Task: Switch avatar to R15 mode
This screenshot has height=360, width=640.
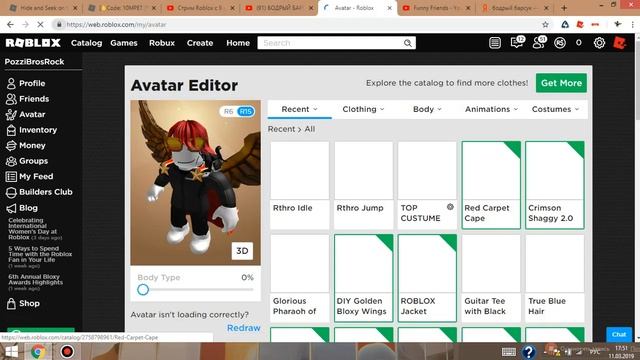Action: click(245, 111)
